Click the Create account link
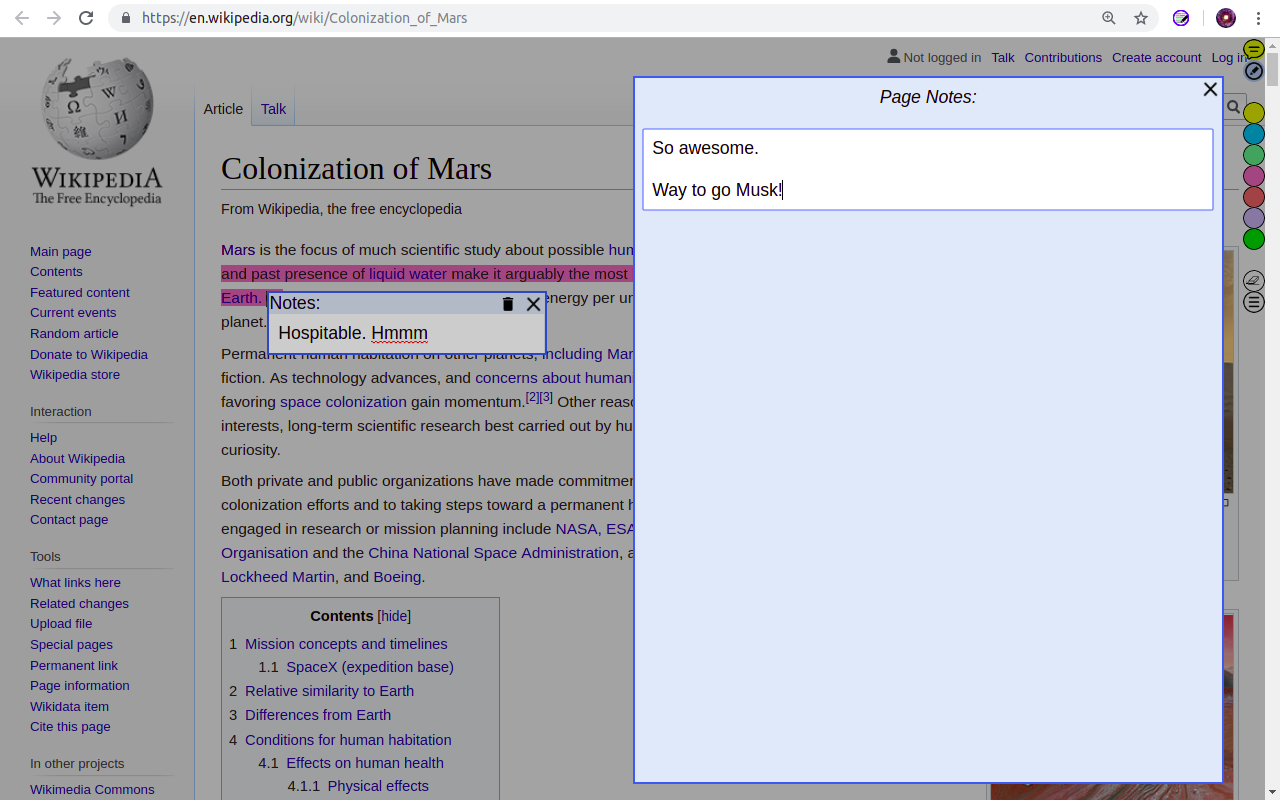This screenshot has height=800, width=1280. (1156, 57)
